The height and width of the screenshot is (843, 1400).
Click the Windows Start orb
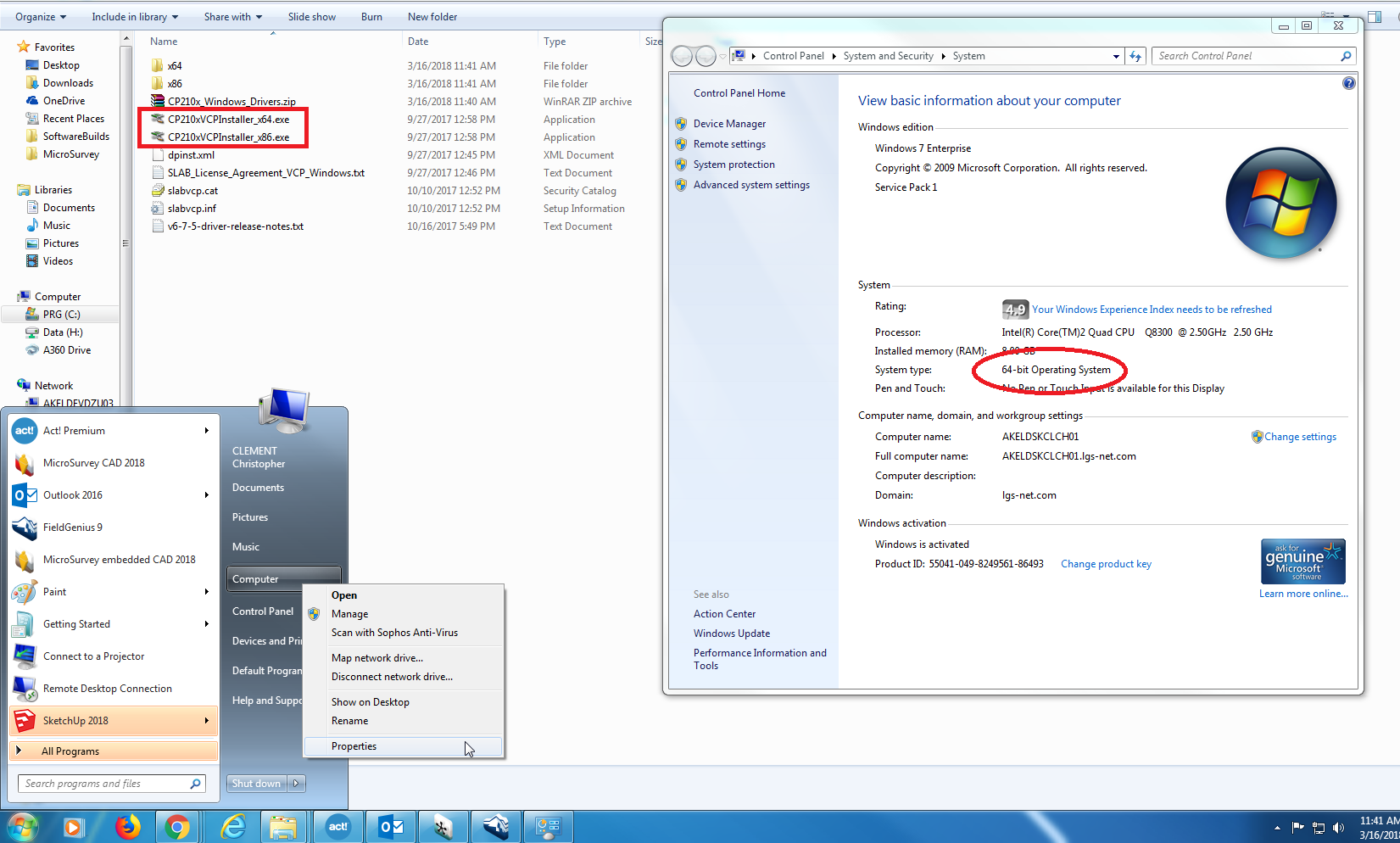23,826
